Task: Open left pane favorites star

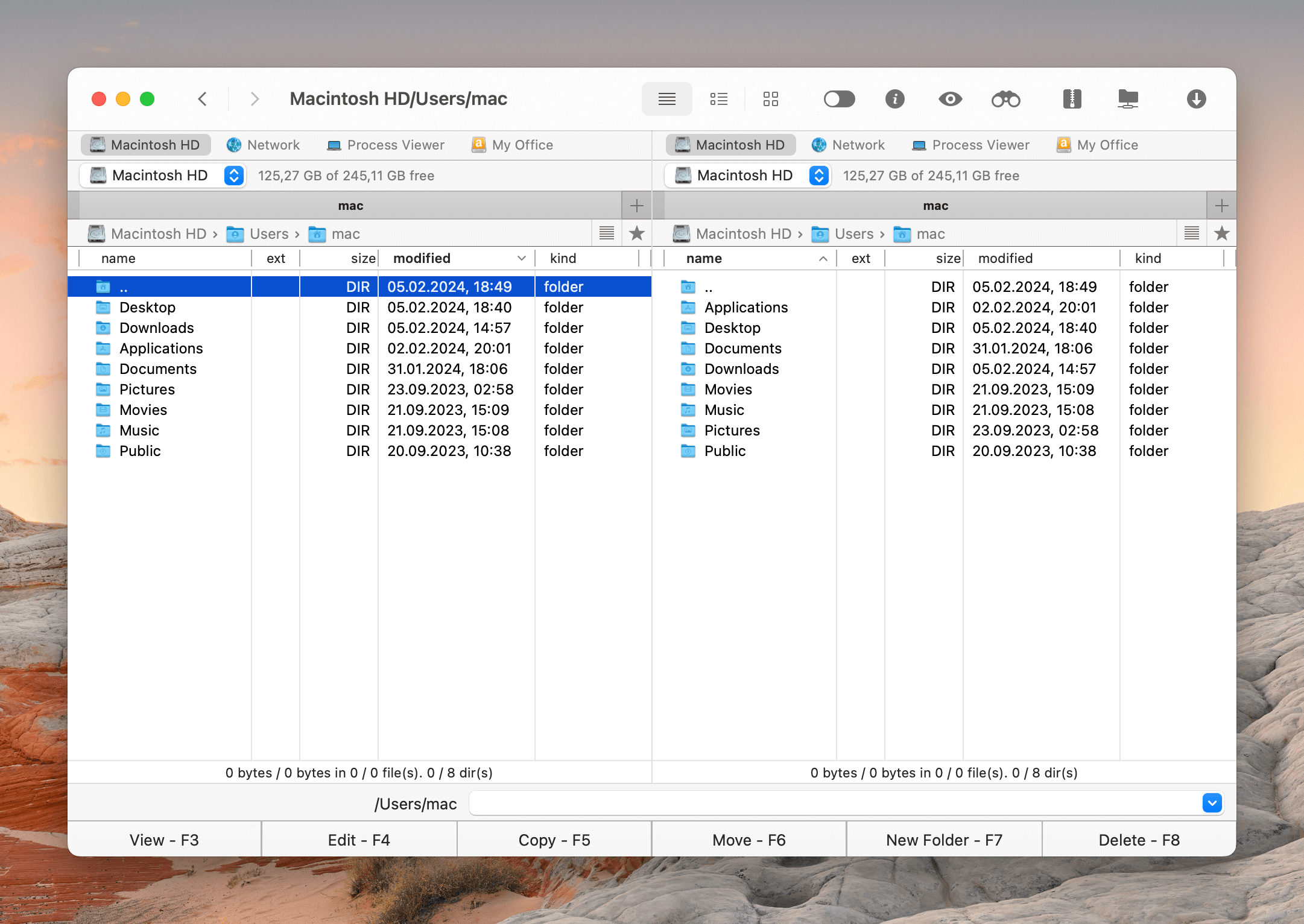Action: 637,233
